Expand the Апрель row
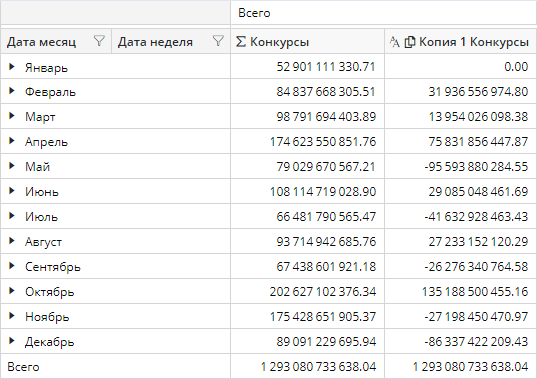The height and width of the screenshot is (379, 537). (x=12, y=141)
